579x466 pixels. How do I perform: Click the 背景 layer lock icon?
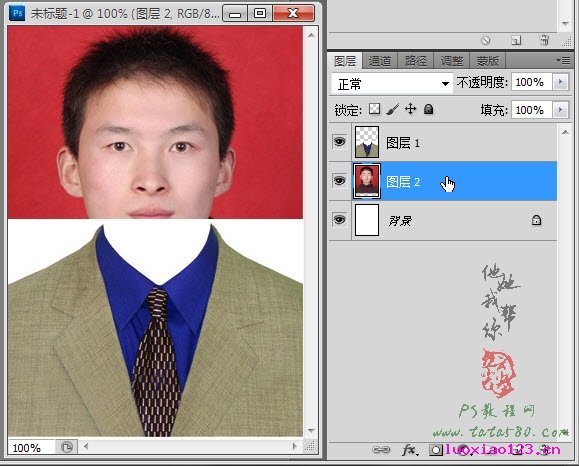pyautogui.click(x=536, y=220)
